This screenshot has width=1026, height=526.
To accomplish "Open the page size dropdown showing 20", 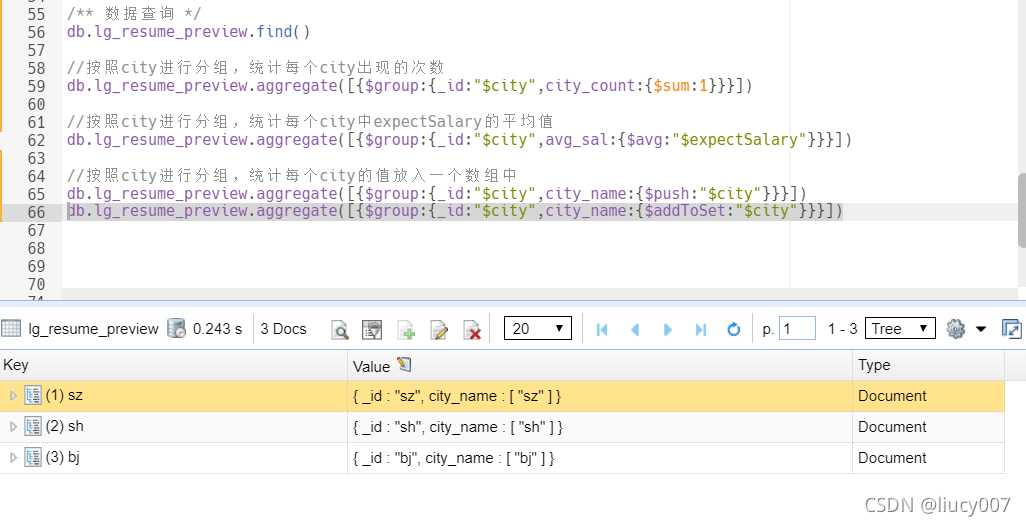I will click(538, 328).
